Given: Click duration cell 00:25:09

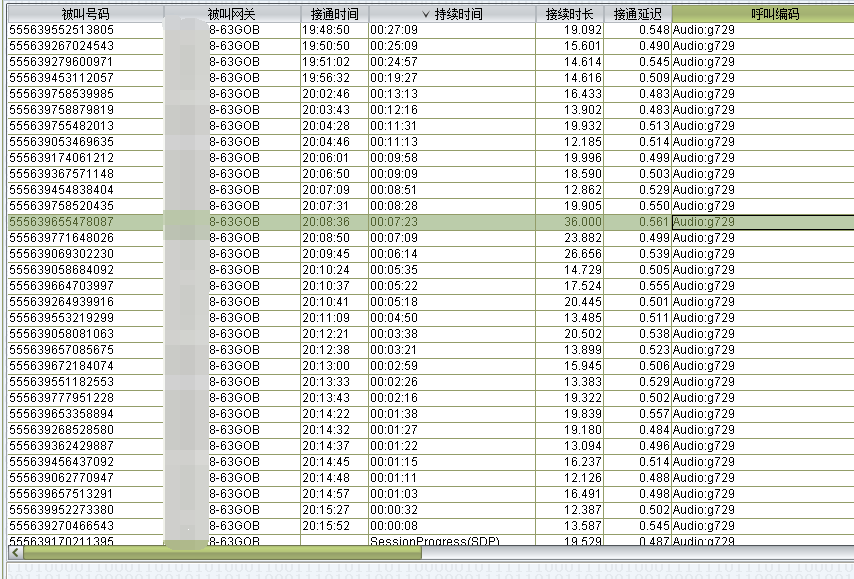Looking at the screenshot, I should pos(394,46).
